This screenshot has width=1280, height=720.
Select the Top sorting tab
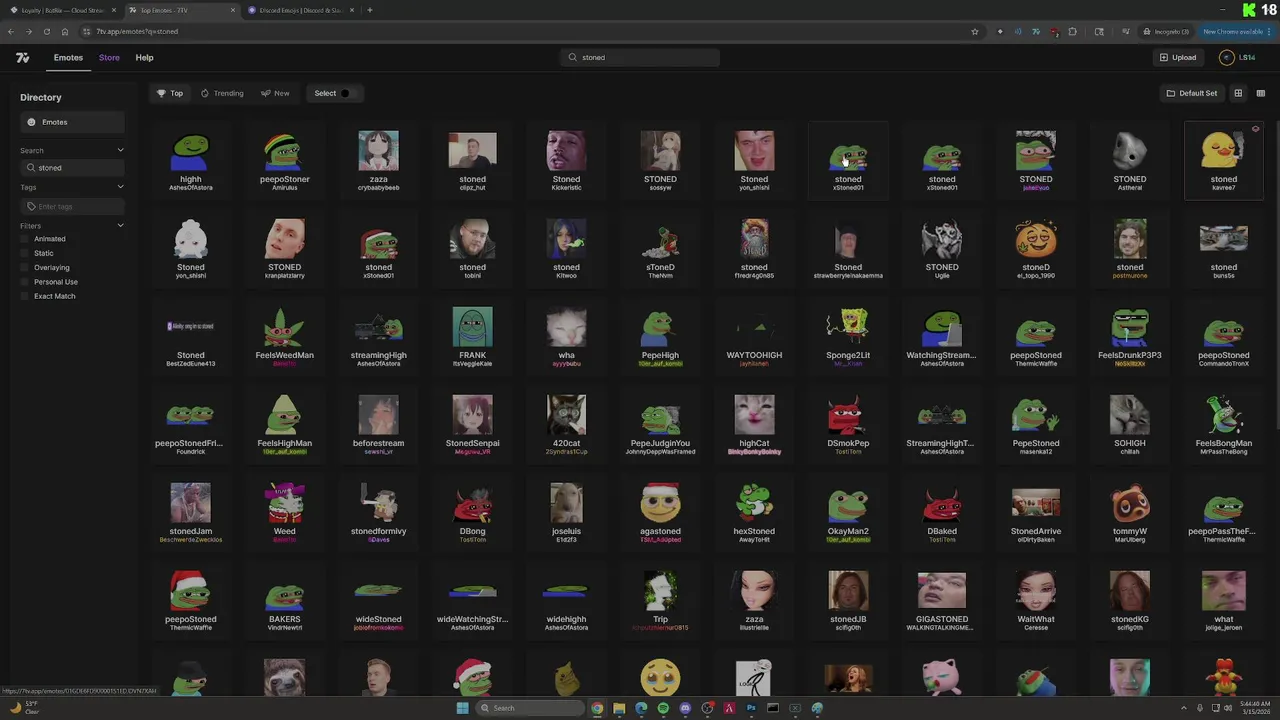click(170, 93)
